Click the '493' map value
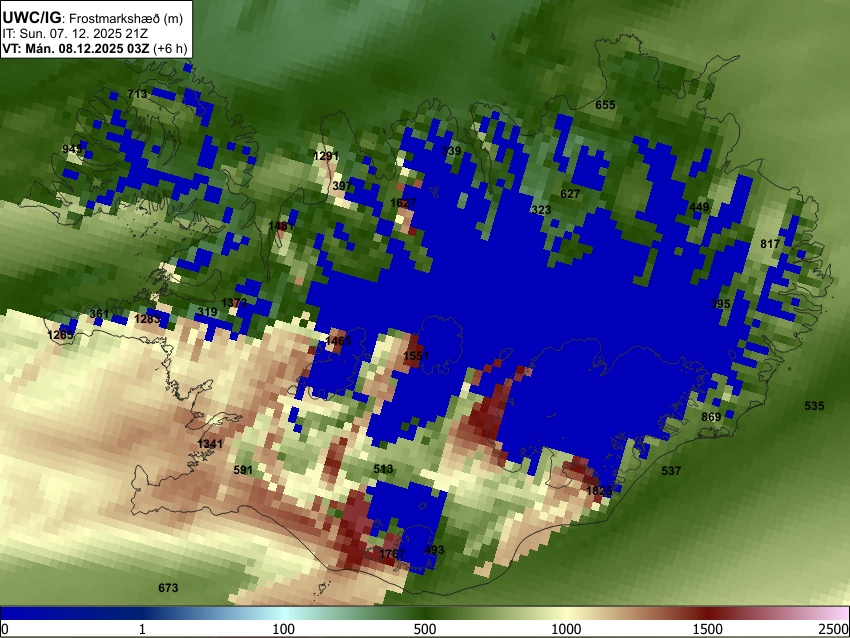Image resolution: width=850 pixels, height=638 pixels. 434,550
